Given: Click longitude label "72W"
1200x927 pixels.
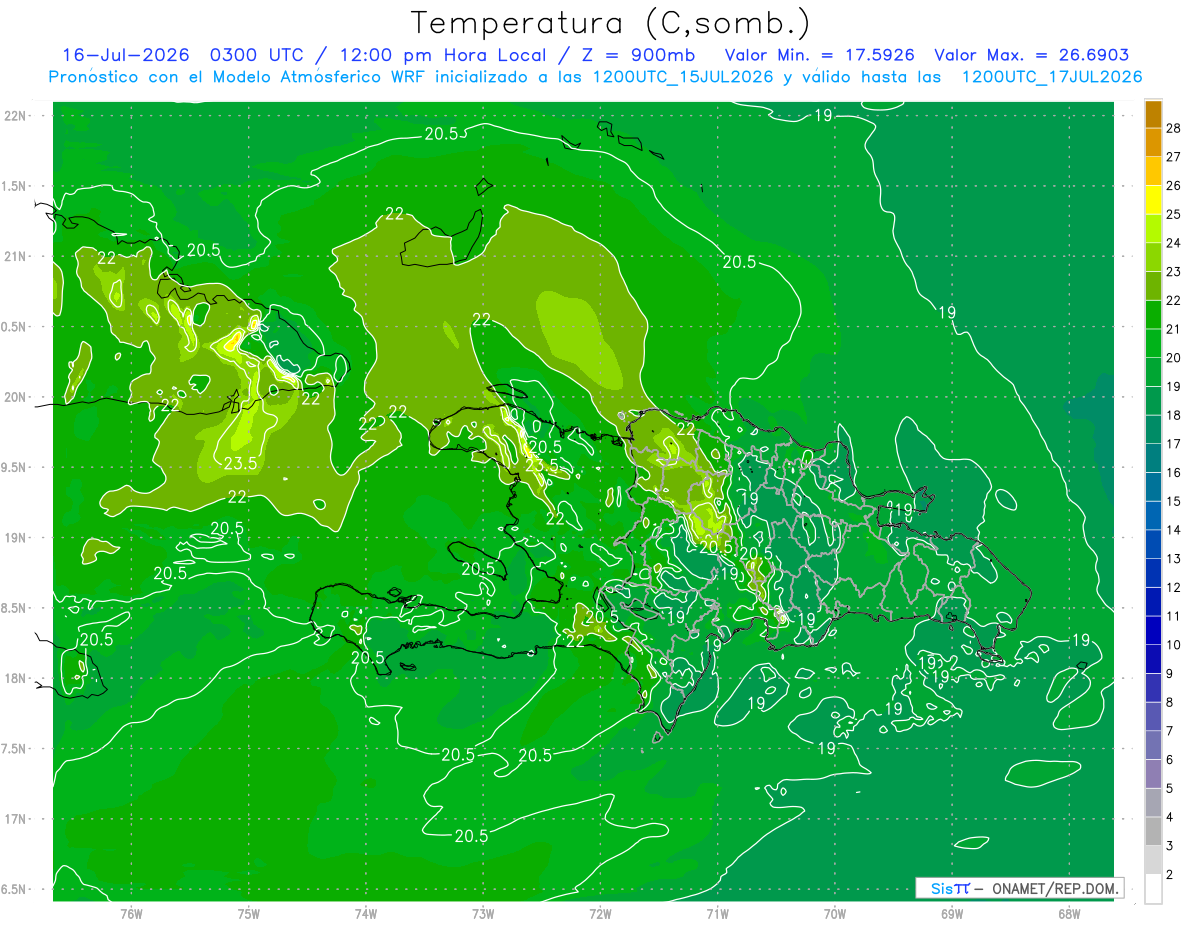Looking at the screenshot, I should point(600,914).
